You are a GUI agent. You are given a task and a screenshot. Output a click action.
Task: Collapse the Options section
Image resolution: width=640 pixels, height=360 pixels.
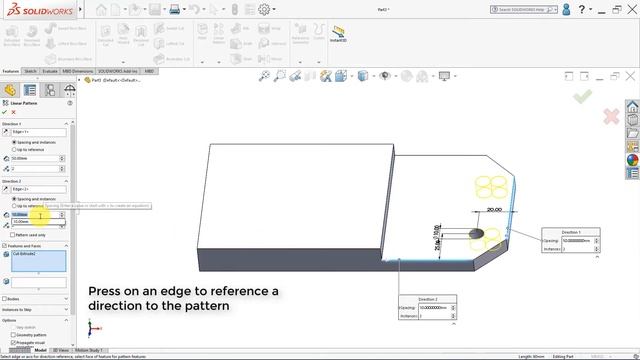pos(66,320)
